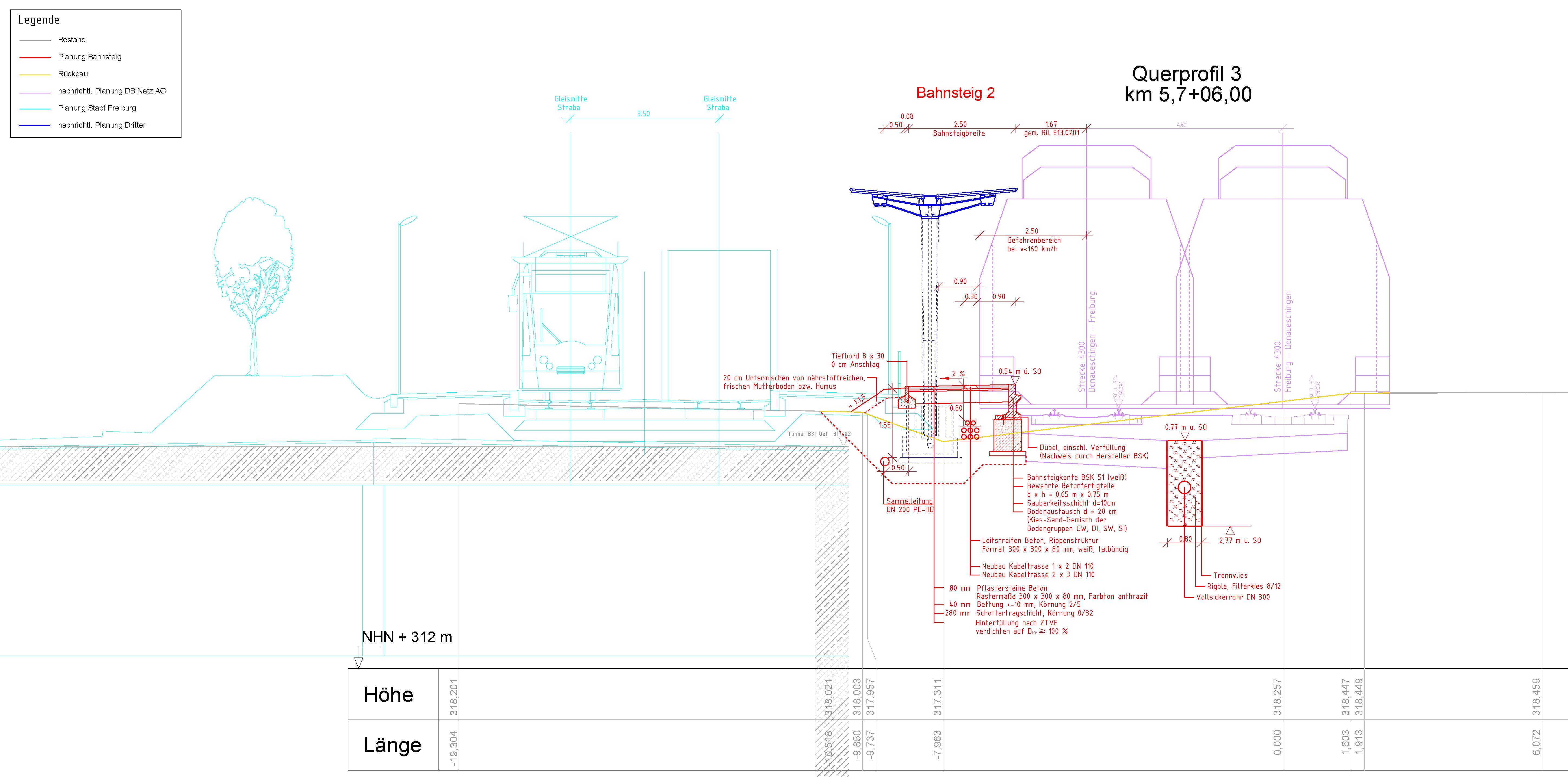The height and width of the screenshot is (777, 1568).
Task: Click the 1.67 dimension value
Action: (x=1051, y=124)
